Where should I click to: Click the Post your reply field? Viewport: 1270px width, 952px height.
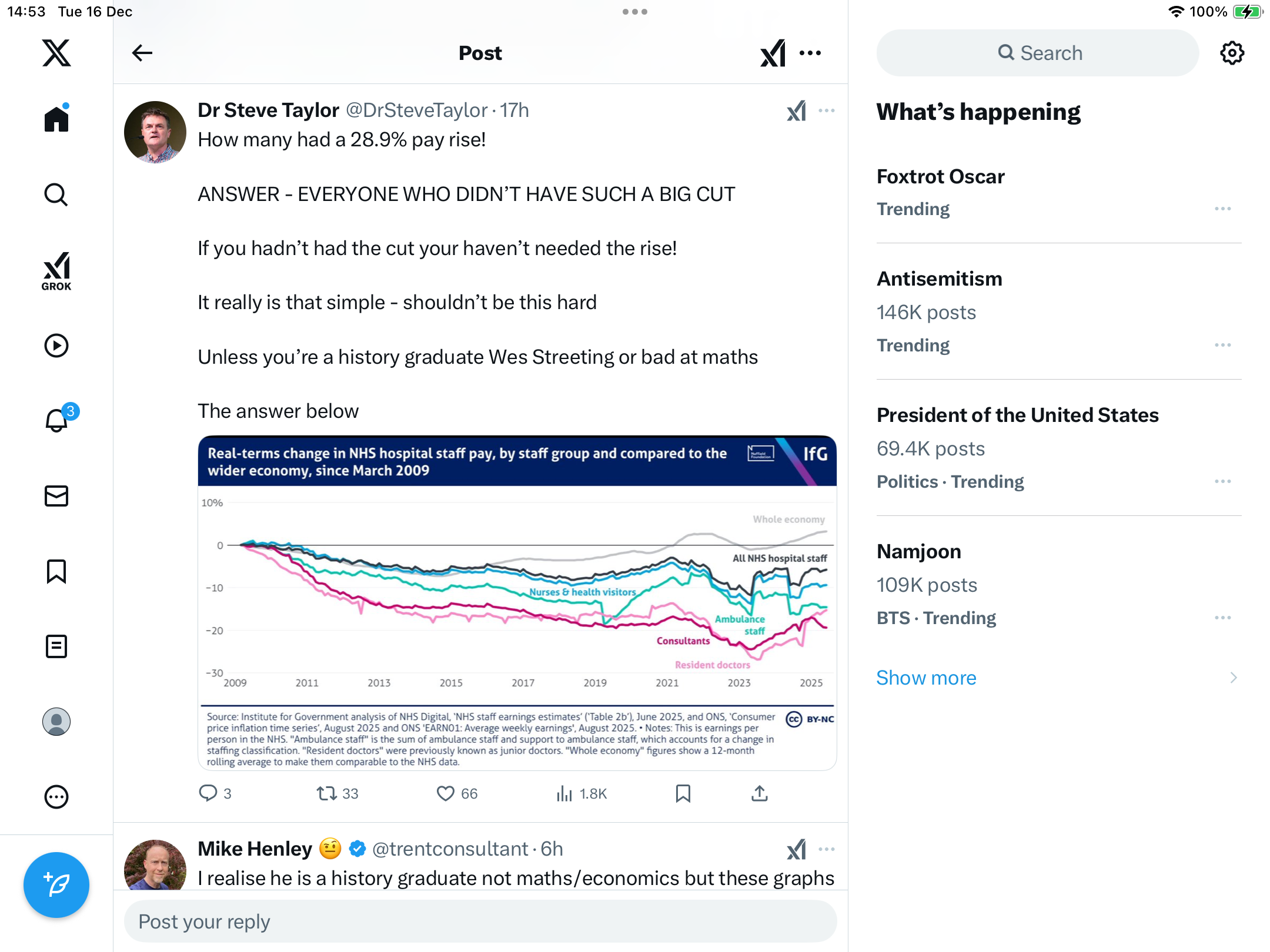tap(480, 921)
